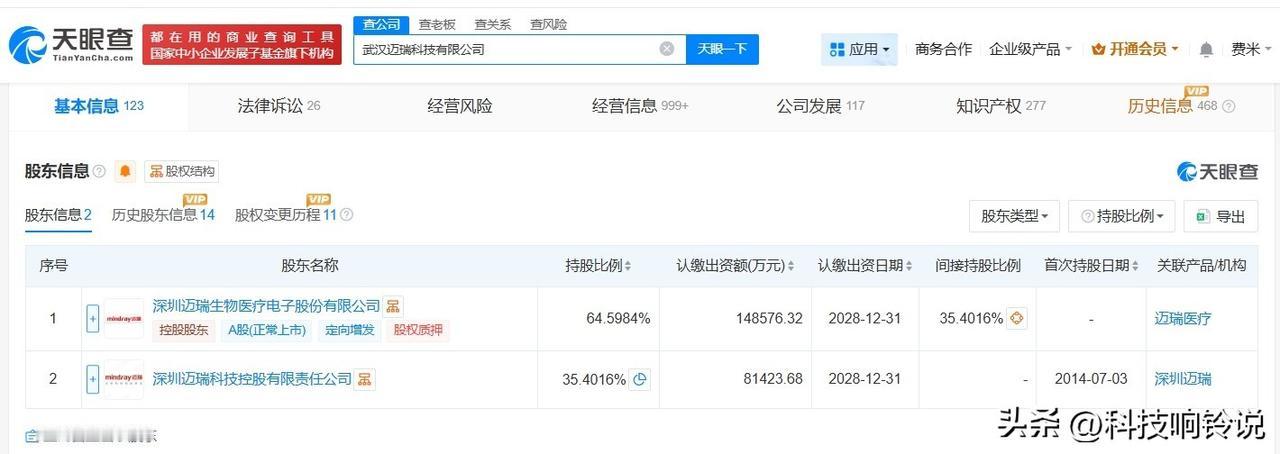Select 历史股东信息 14 sub-tab

click(163, 215)
